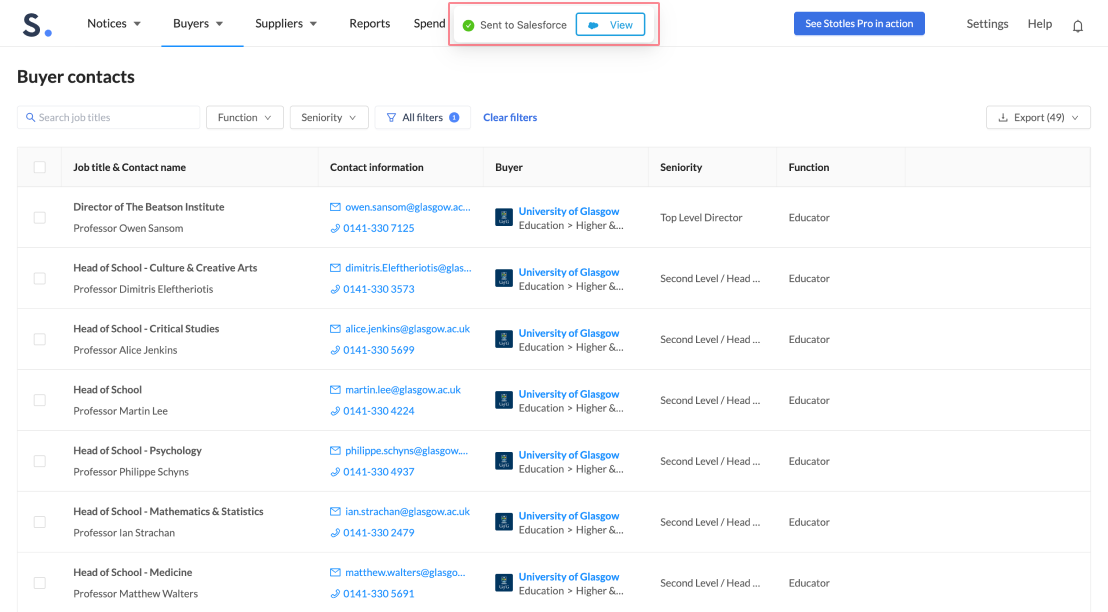Expand the Export (49) dropdown
1108x612 pixels.
click(1038, 117)
